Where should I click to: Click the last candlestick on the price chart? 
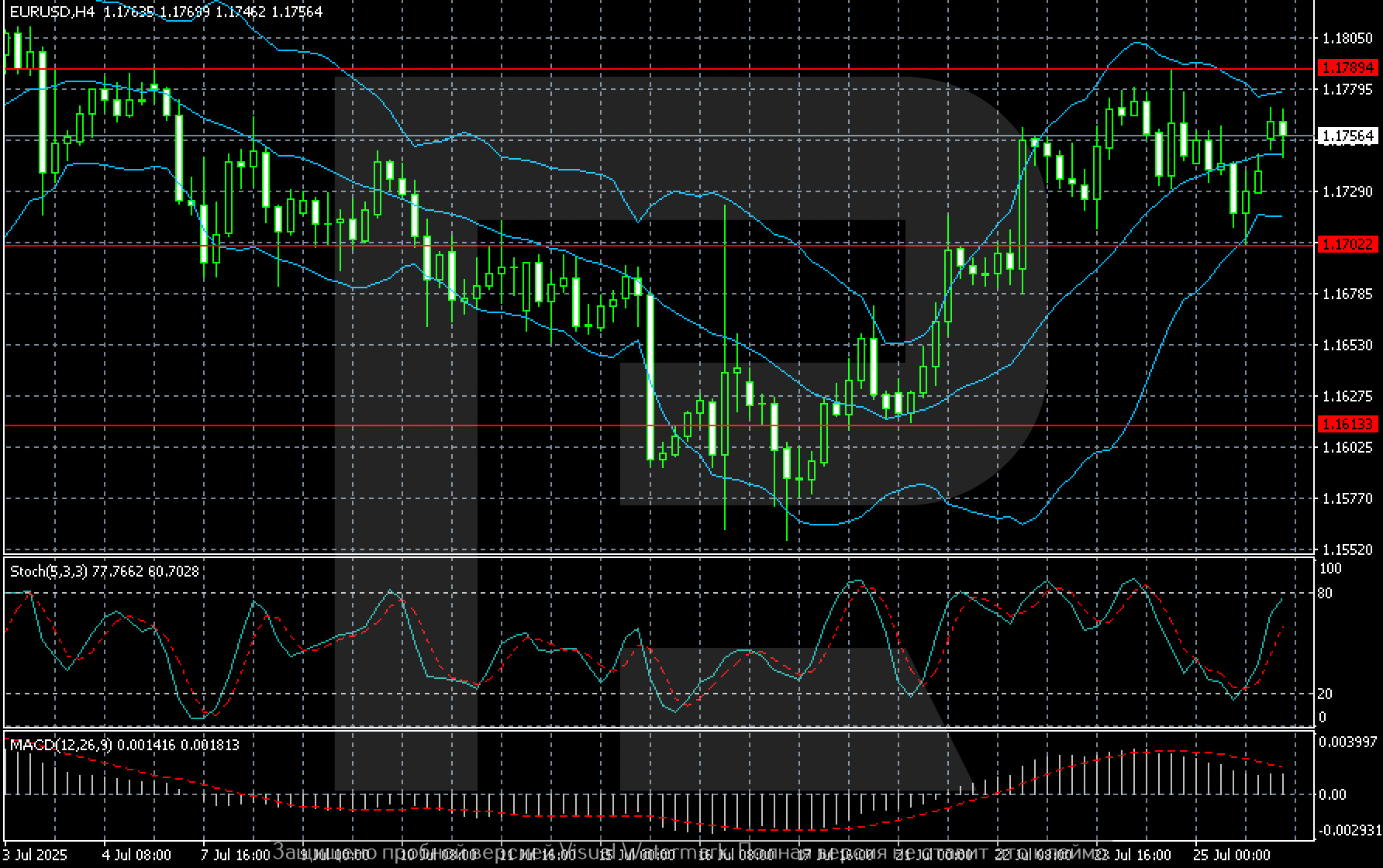[1283, 129]
